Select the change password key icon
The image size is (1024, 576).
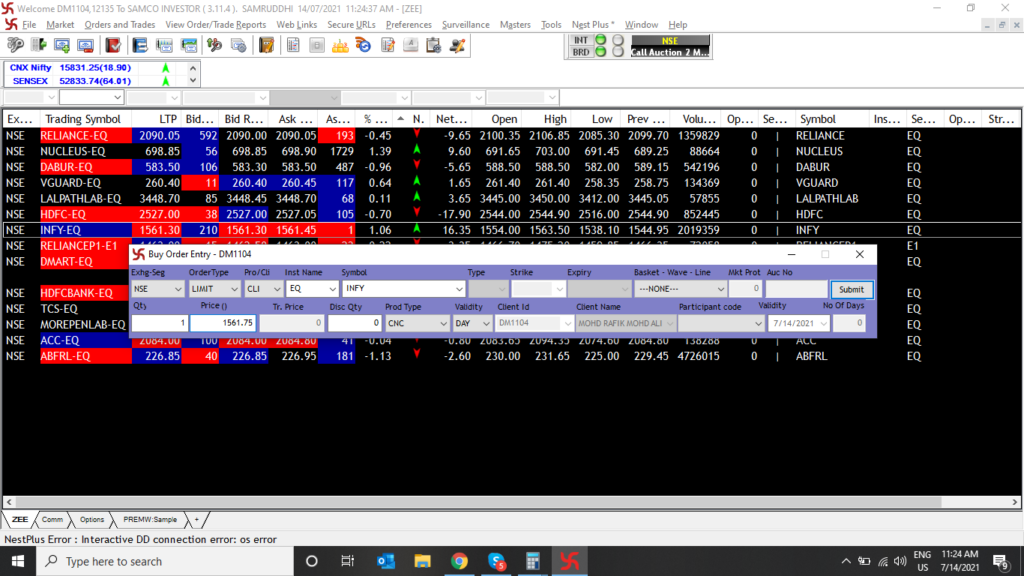click(14, 45)
